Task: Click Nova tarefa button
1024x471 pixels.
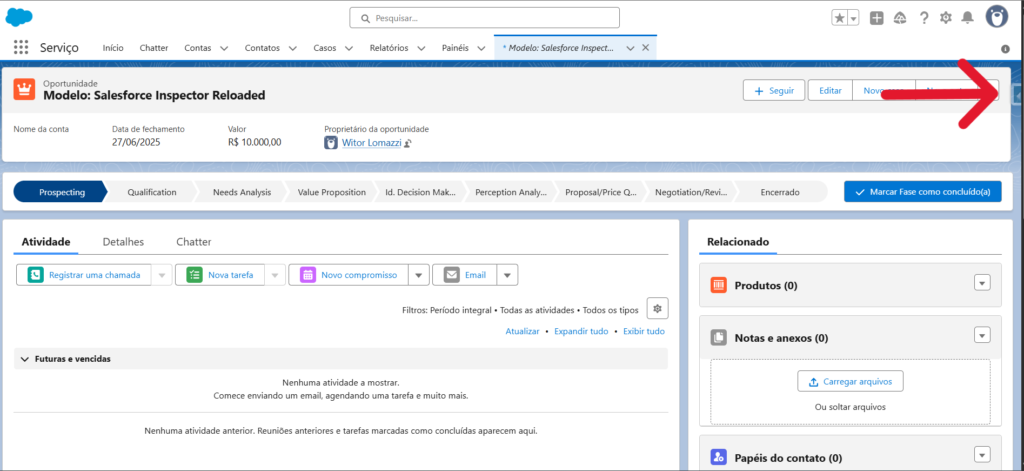Action: (x=219, y=275)
